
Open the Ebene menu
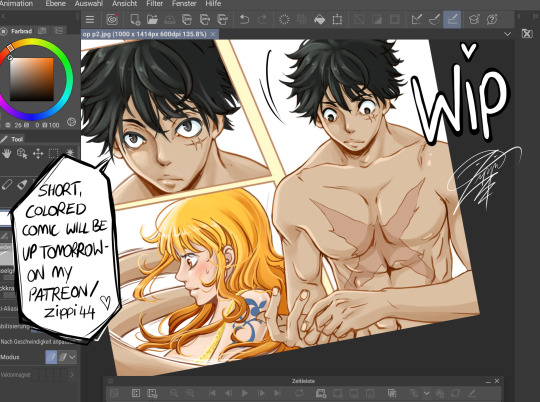(x=55, y=3)
